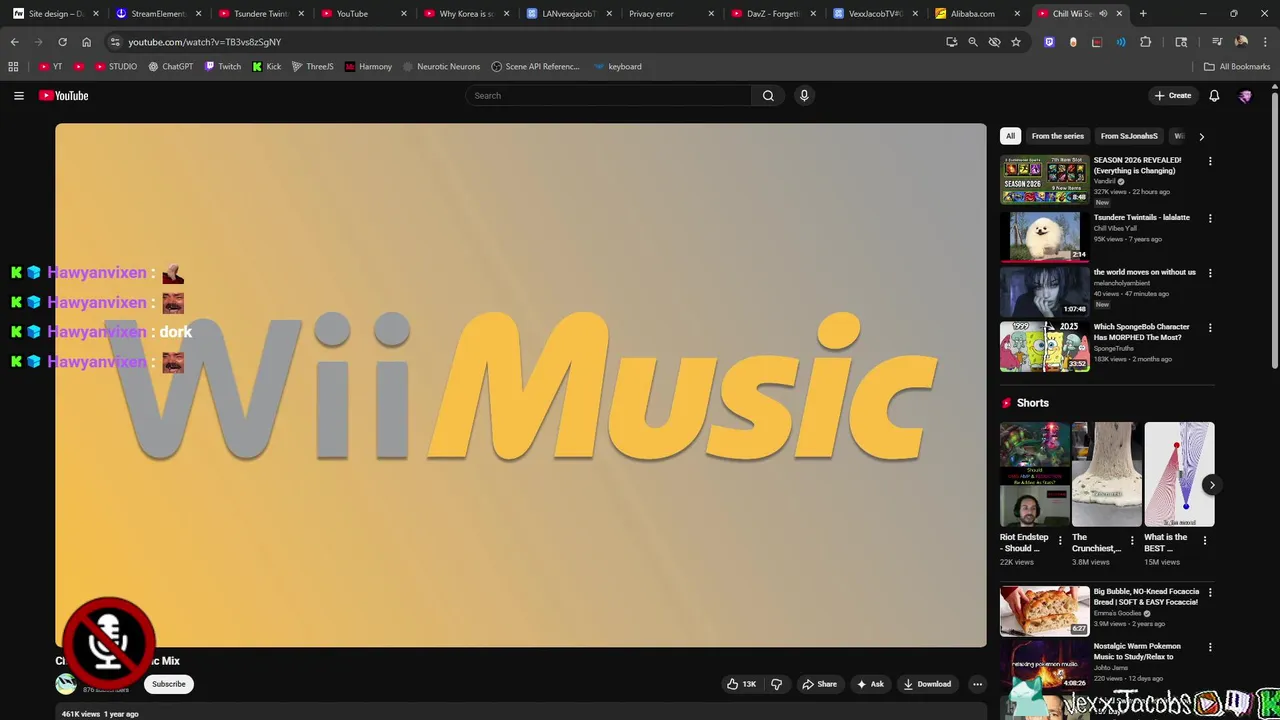Open more actions ellipsis below video

click(977, 684)
